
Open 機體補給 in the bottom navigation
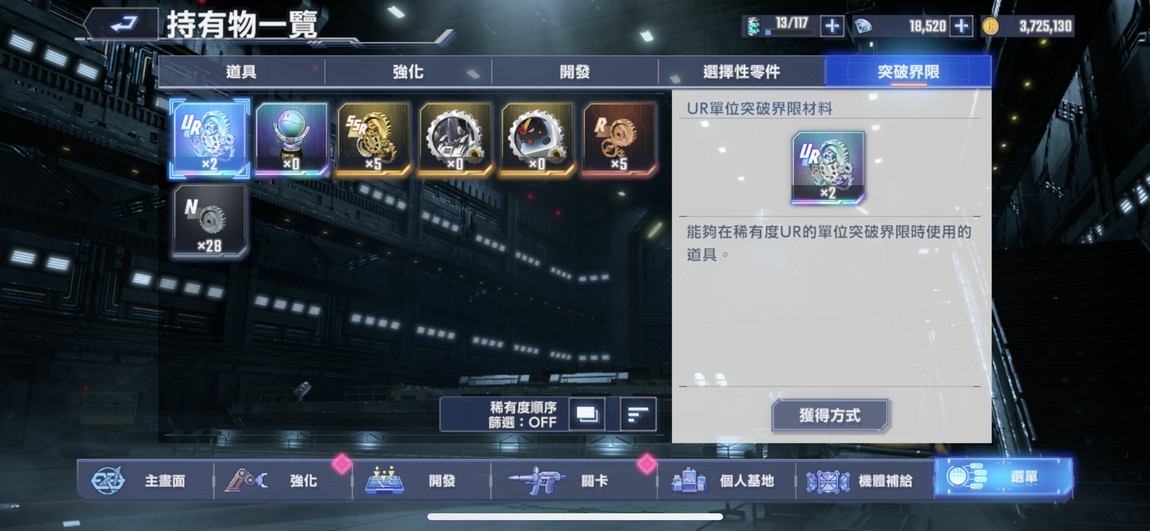click(864, 480)
